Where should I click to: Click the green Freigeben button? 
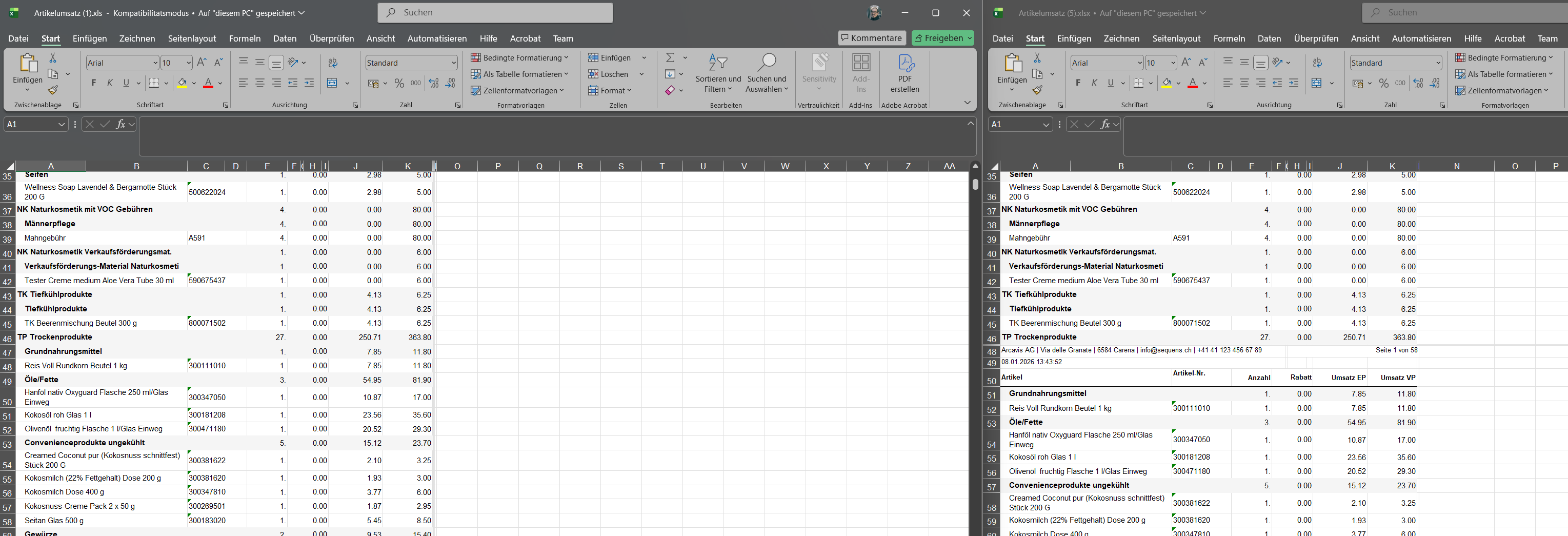pos(942,38)
